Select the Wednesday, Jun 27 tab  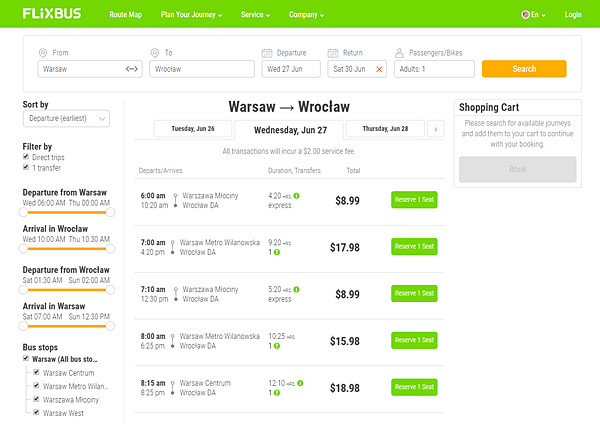pyautogui.click(x=290, y=130)
